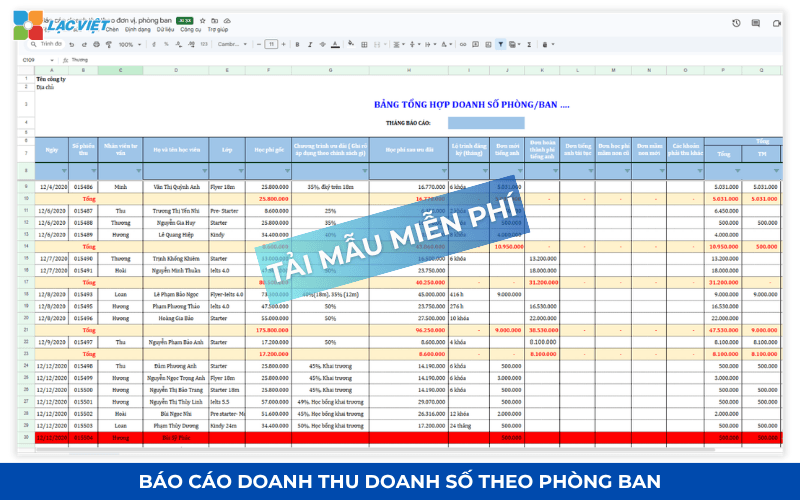Screen dimensions: 800x500
Task: Open the Dữ liệu menu
Action: coord(165,30)
